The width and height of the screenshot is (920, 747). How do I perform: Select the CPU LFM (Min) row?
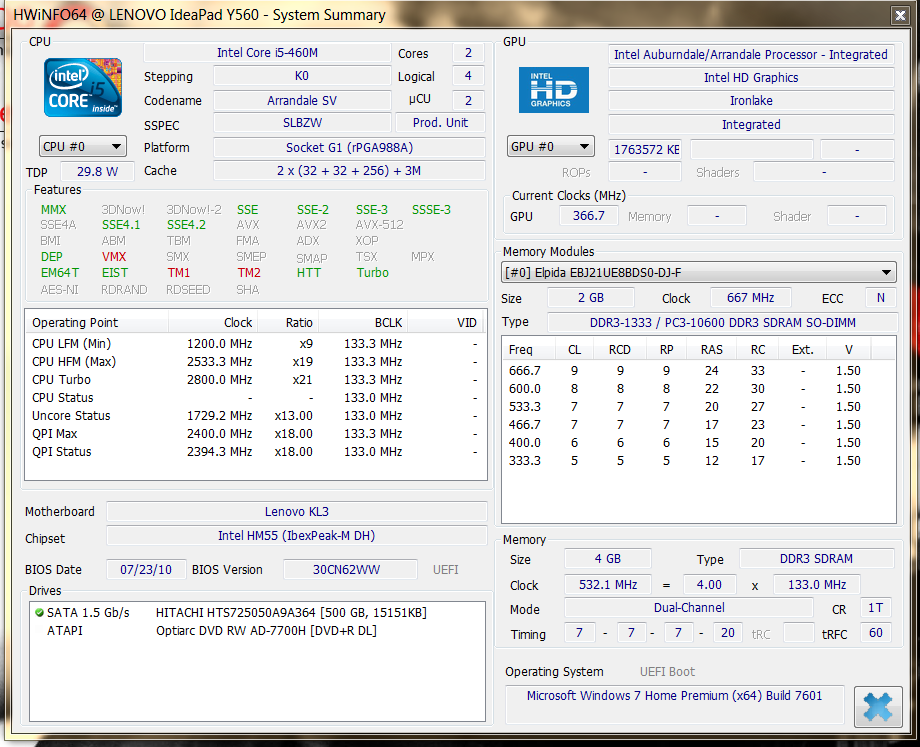(x=256, y=343)
